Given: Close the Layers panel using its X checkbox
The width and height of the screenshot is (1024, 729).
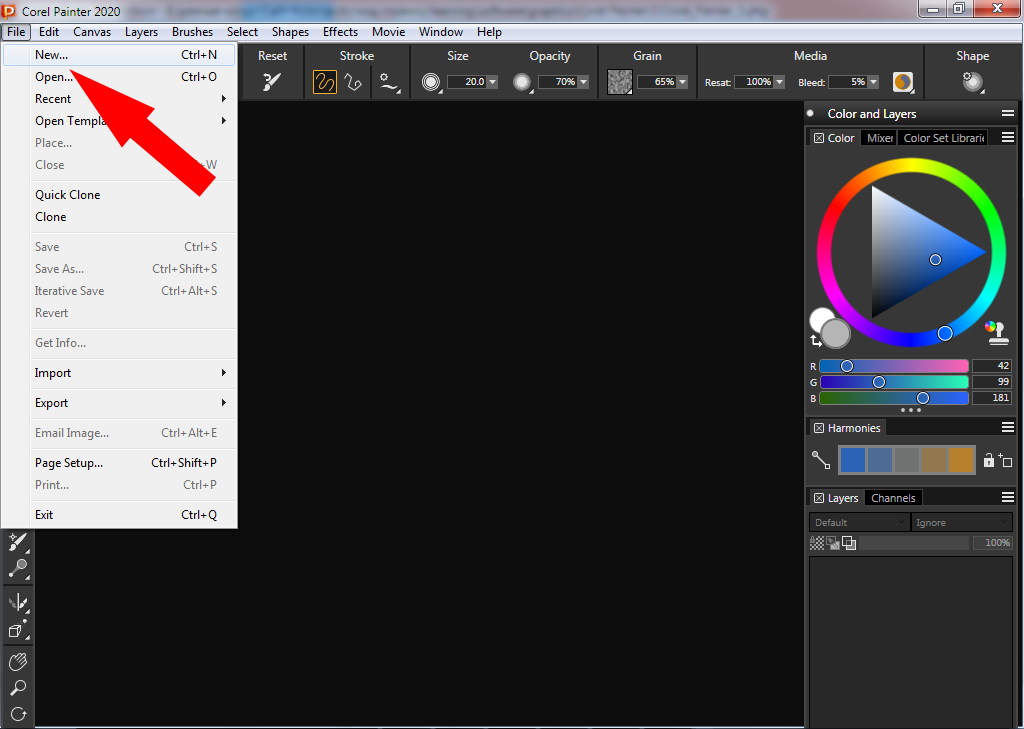Looking at the screenshot, I should click(x=818, y=498).
